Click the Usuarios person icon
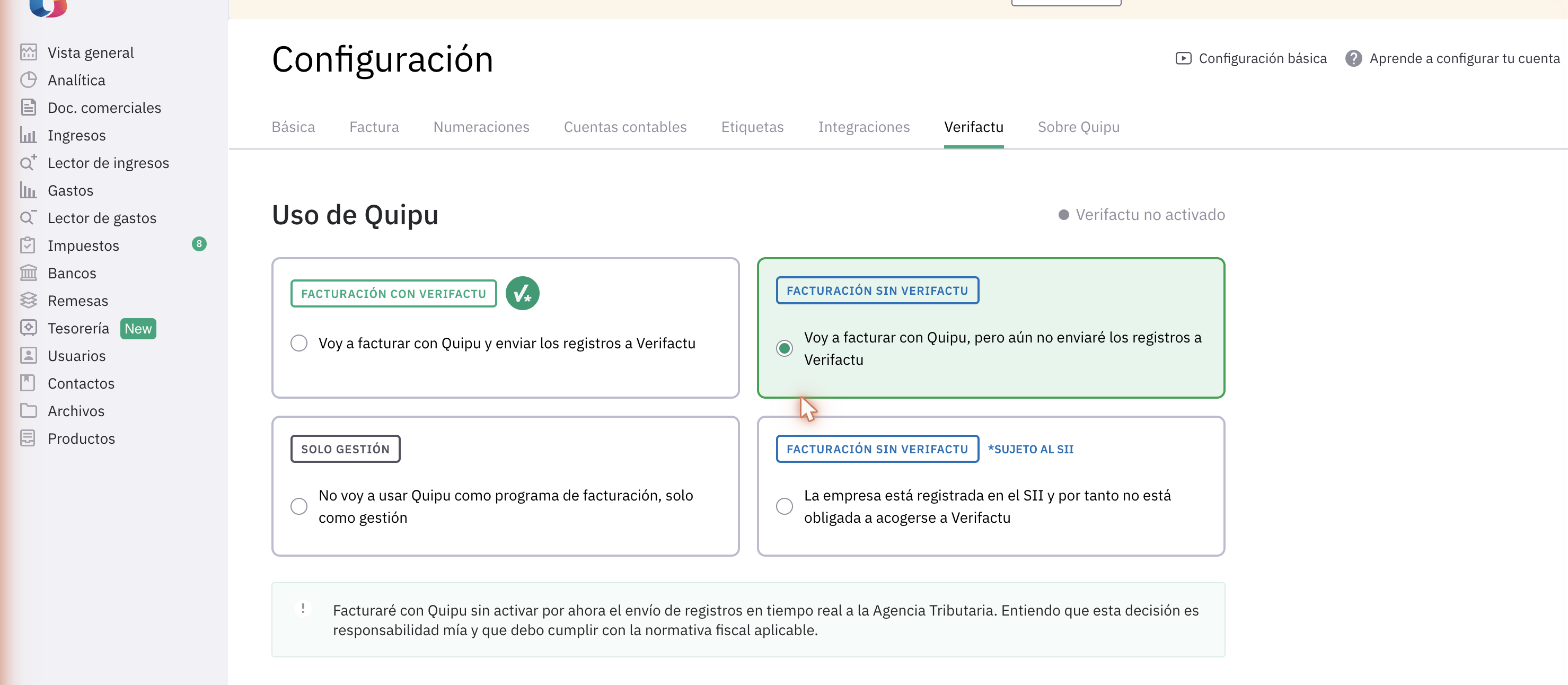 coord(28,355)
